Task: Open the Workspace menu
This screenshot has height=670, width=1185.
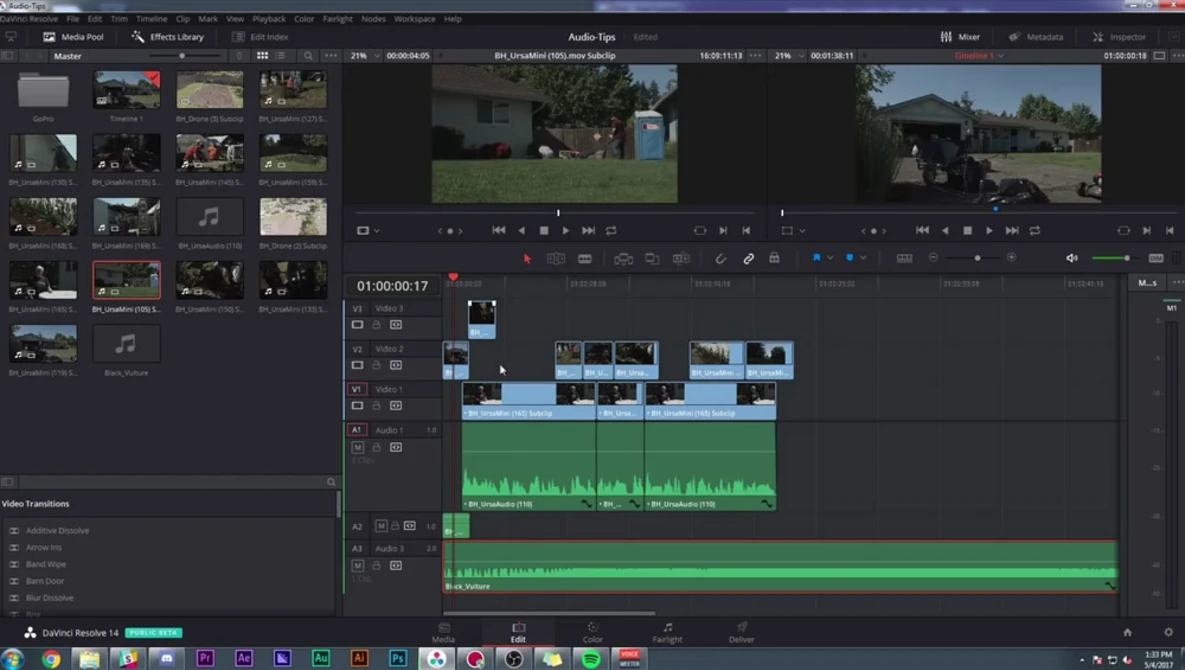Action: [414, 18]
